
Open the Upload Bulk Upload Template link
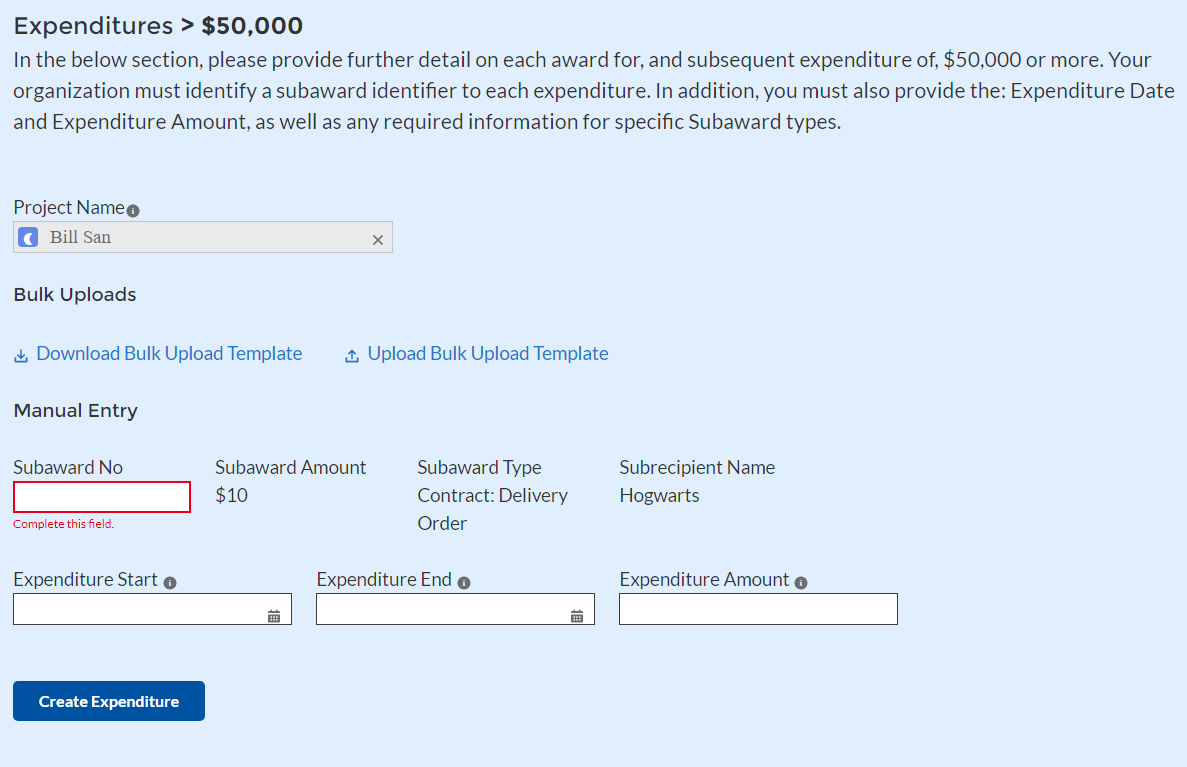pyautogui.click(x=488, y=354)
